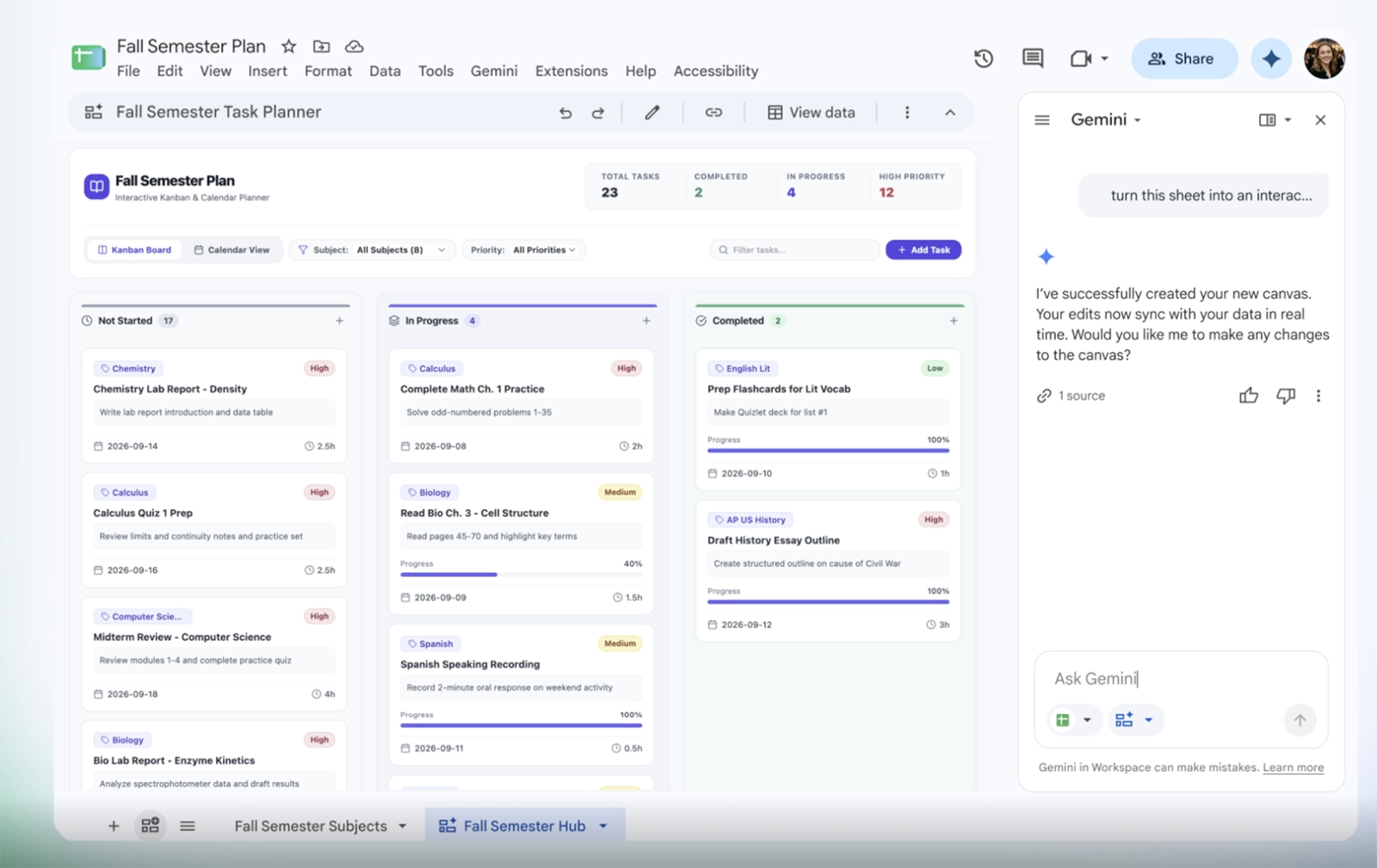Image resolution: width=1377 pixels, height=868 pixels.
Task: Click Draft History Essay Outline progress bar
Action: (x=828, y=602)
